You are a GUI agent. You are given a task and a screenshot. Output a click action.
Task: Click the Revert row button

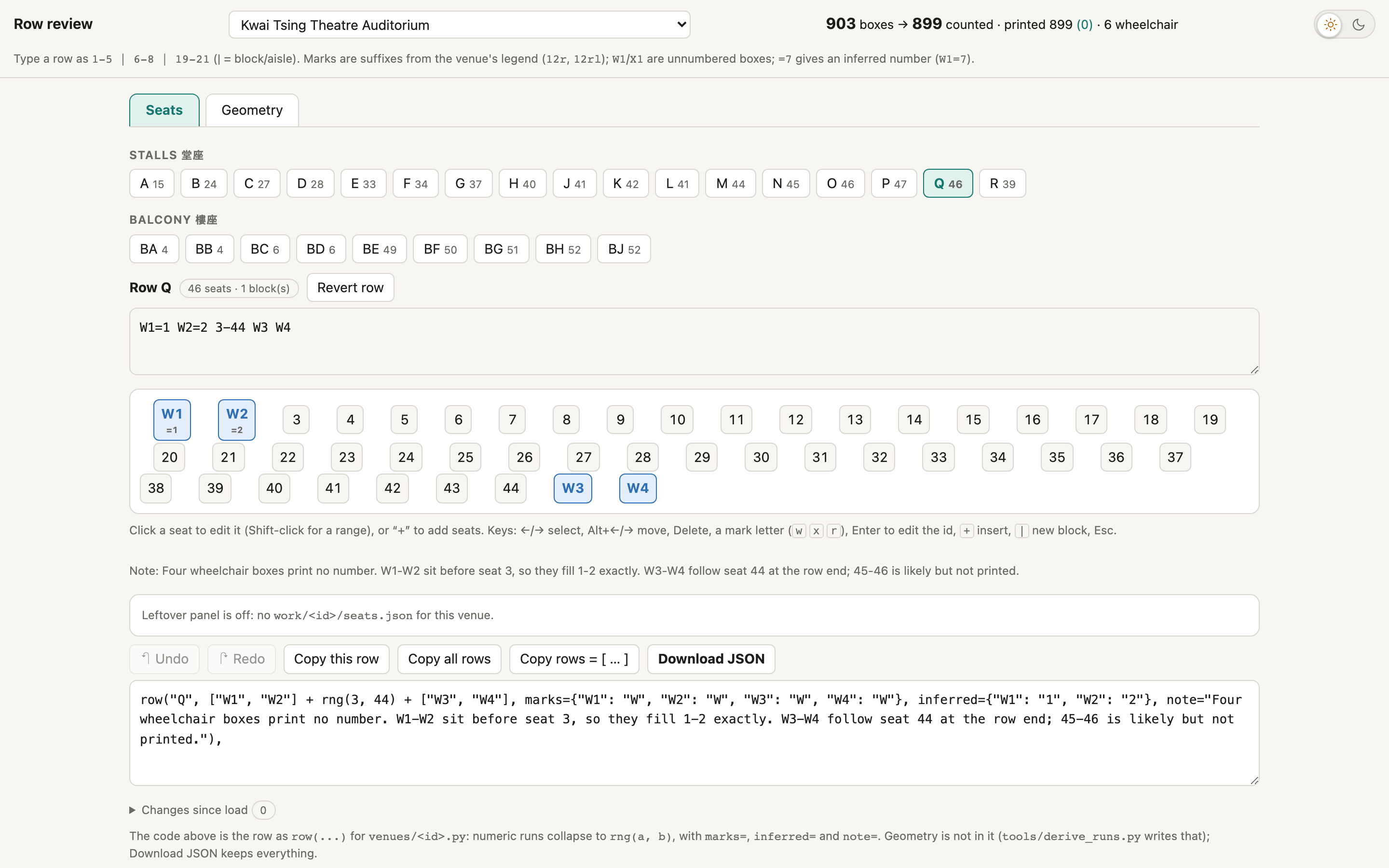point(350,287)
